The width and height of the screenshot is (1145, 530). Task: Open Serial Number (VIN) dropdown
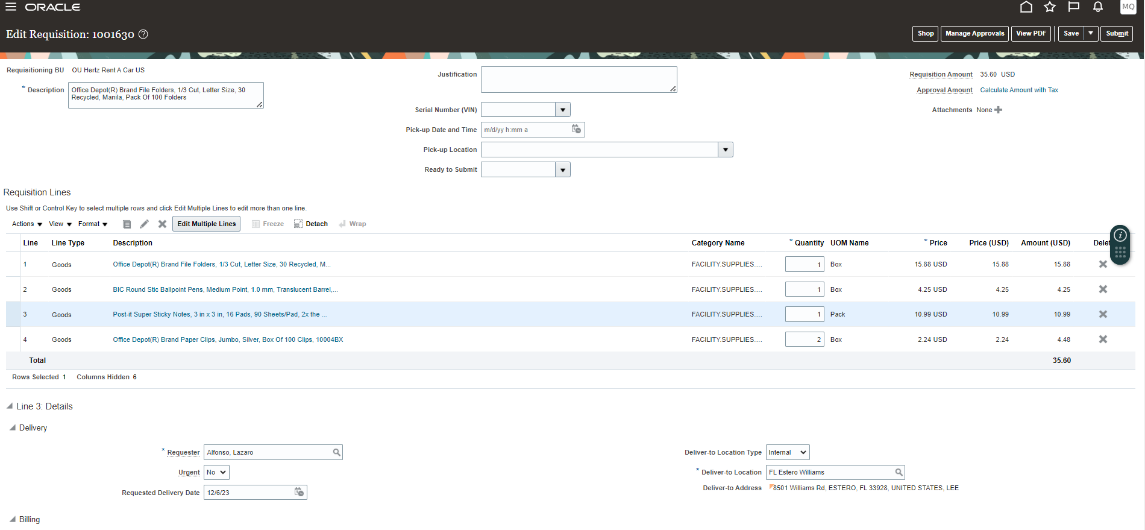(562, 110)
